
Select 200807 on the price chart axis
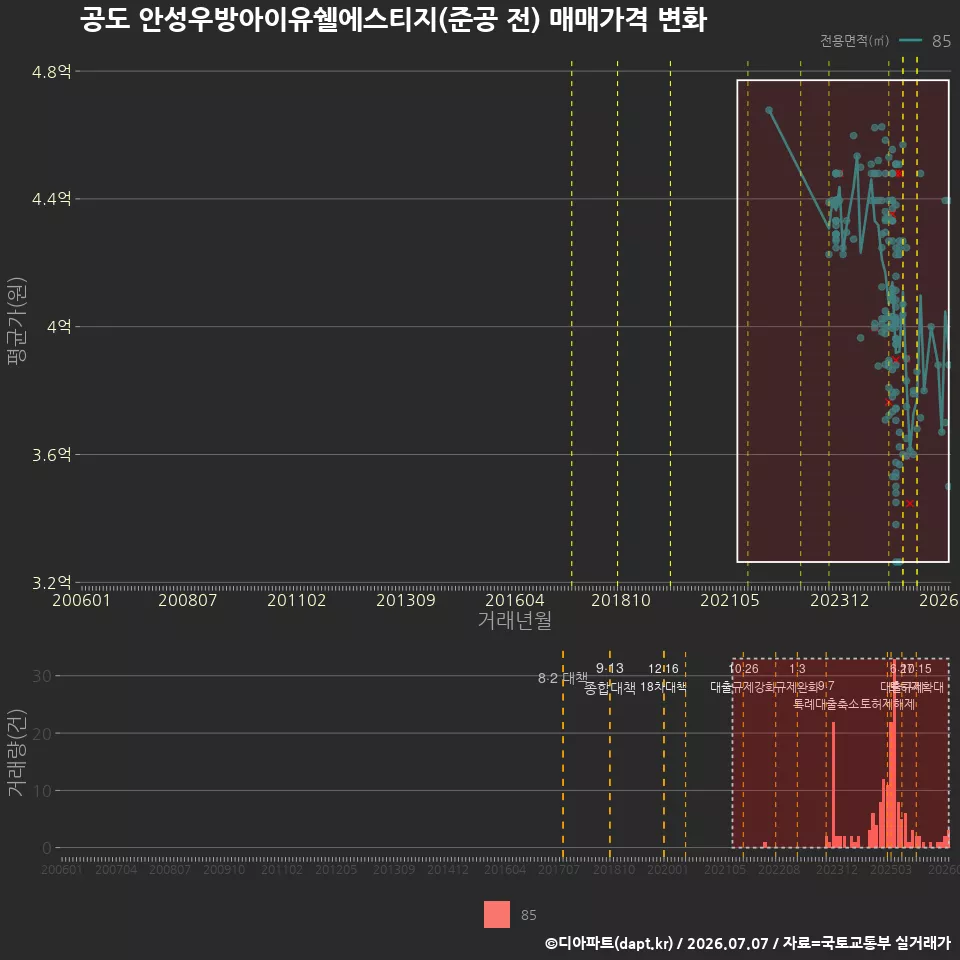[187, 600]
